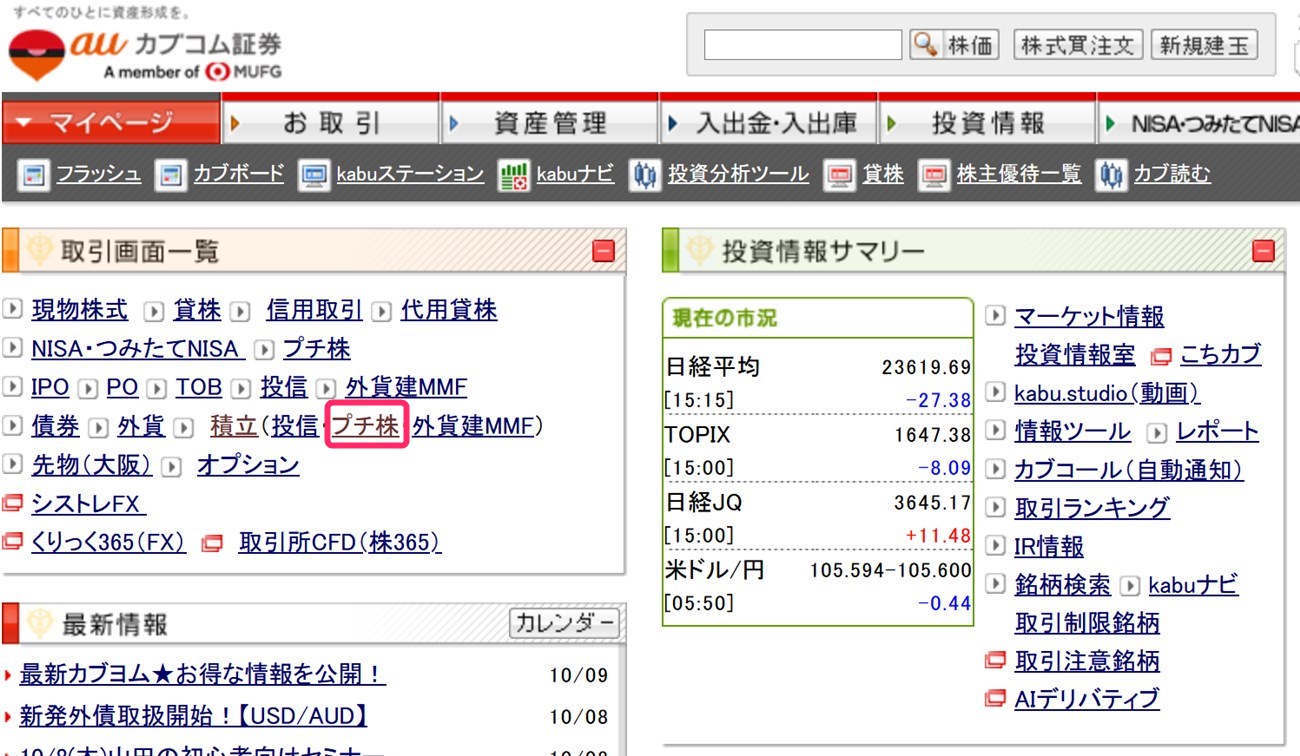
Task: Click arrow icon beside マーケット情報
Action: (x=995, y=316)
